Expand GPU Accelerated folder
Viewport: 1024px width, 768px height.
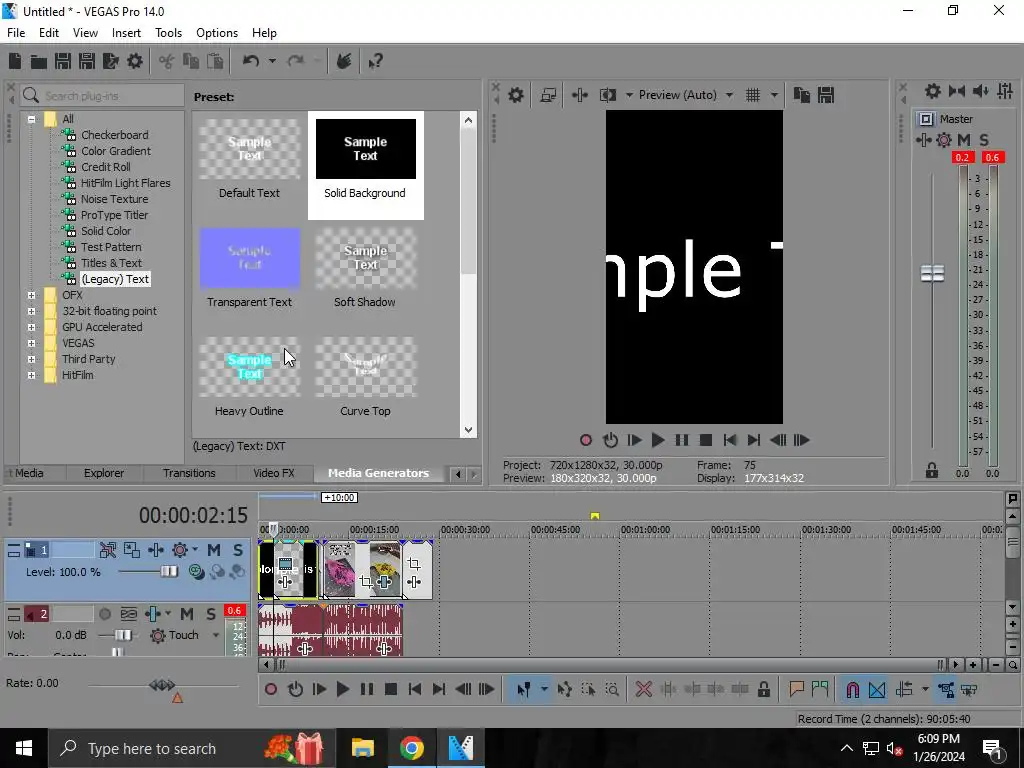pyautogui.click(x=31, y=327)
